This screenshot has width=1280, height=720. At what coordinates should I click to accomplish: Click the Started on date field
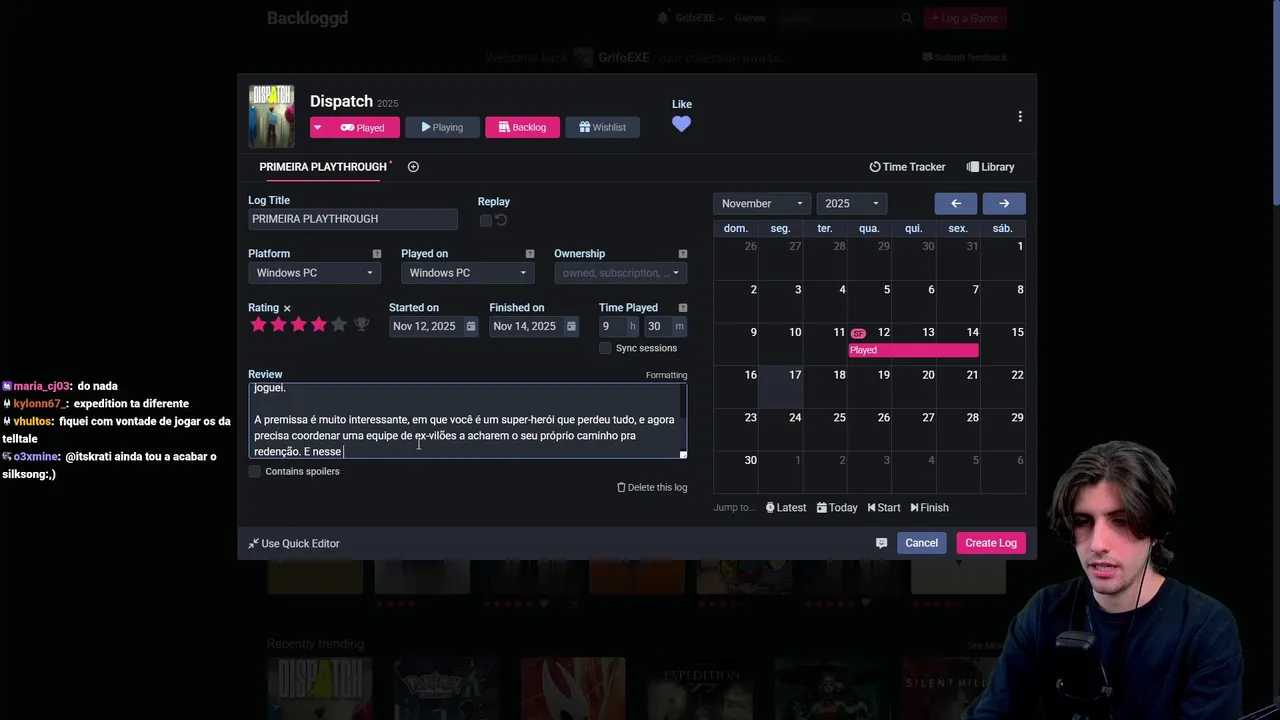pyautogui.click(x=425, y=326)
